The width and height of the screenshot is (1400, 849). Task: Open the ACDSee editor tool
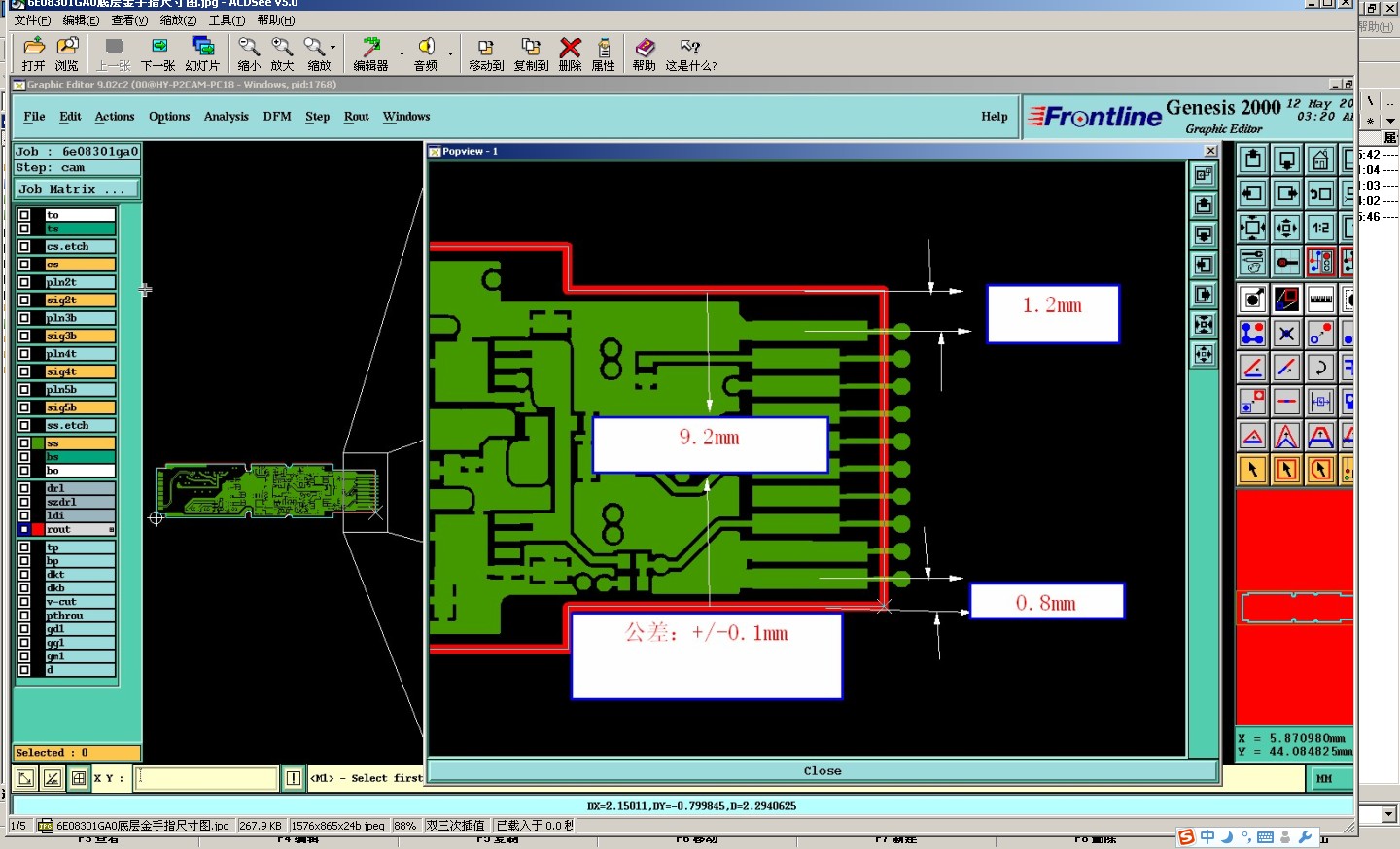(370, 53)
